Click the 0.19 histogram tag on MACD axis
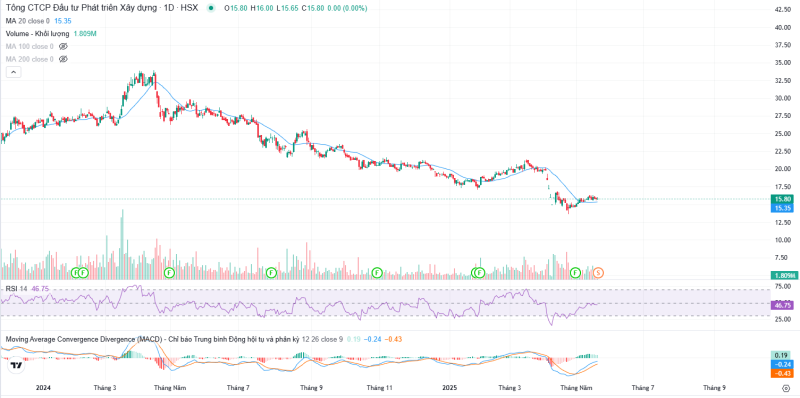Image resolution: width=800 pixels, height=398 pixels. point(782,356)
